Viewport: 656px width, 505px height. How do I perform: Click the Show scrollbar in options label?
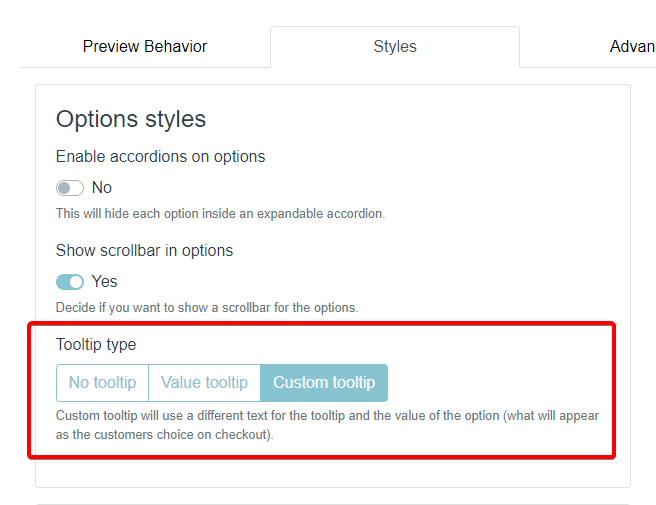point(144,250)
